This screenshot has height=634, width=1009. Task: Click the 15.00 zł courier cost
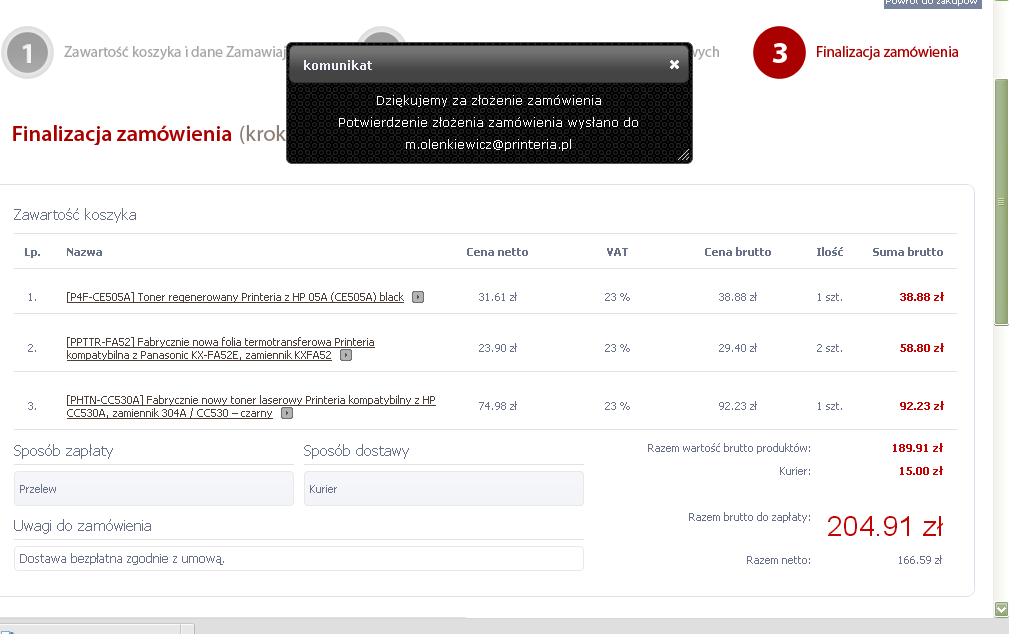[921, 471]
